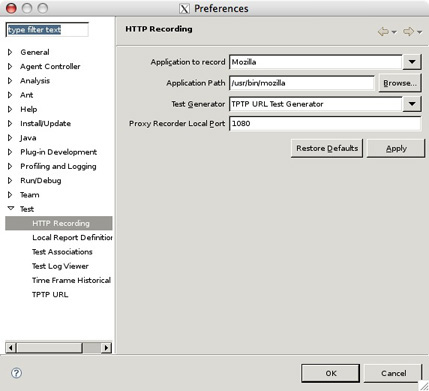Click the window resize grip corner
Viewport: 429px width, 391px height.
[x=423, y=385]
